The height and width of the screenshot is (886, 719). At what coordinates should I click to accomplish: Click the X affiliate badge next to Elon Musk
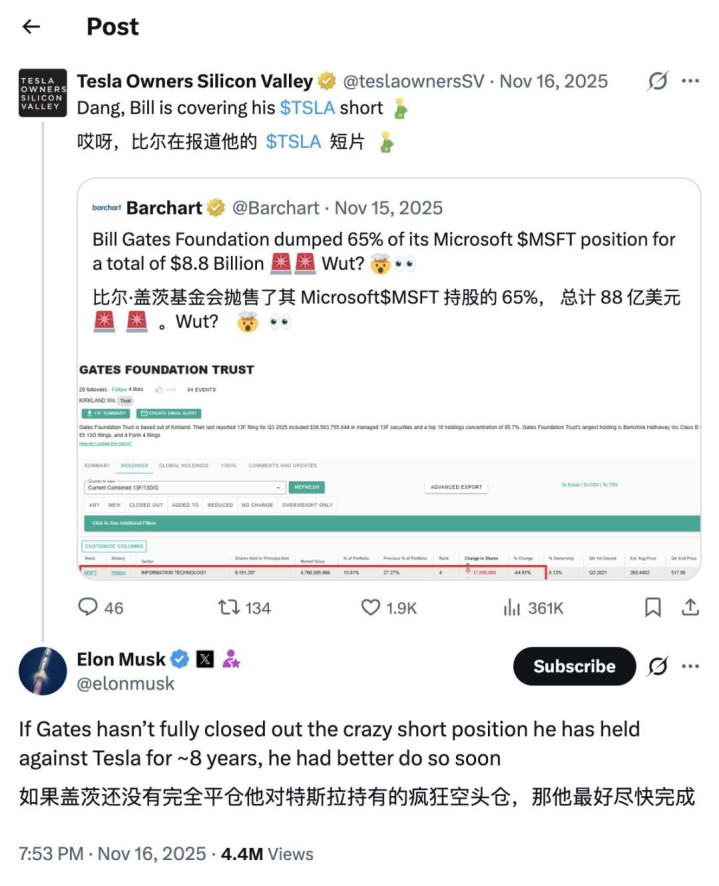(205, 659)
